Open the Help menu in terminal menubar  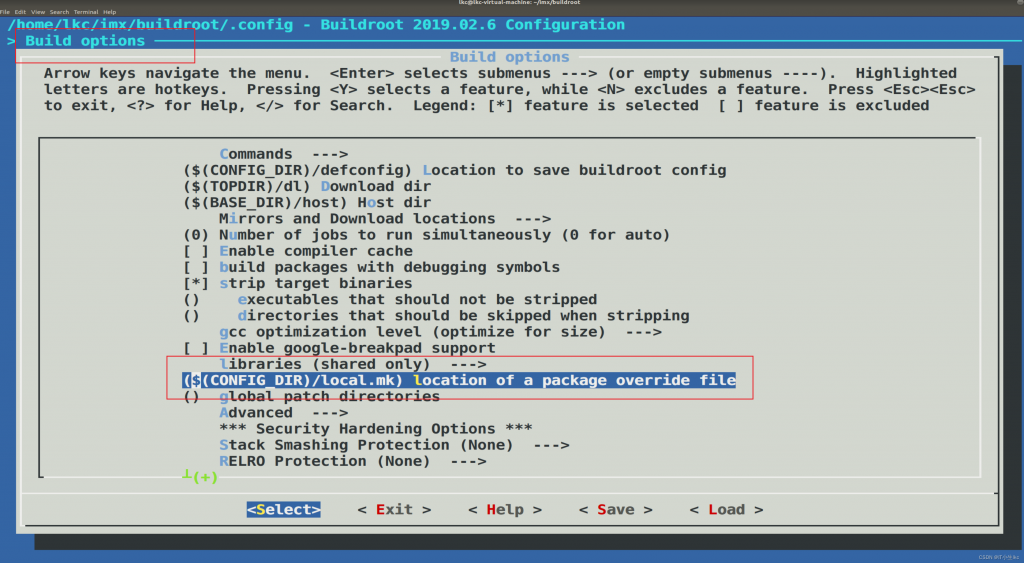(x=109, y=12)
